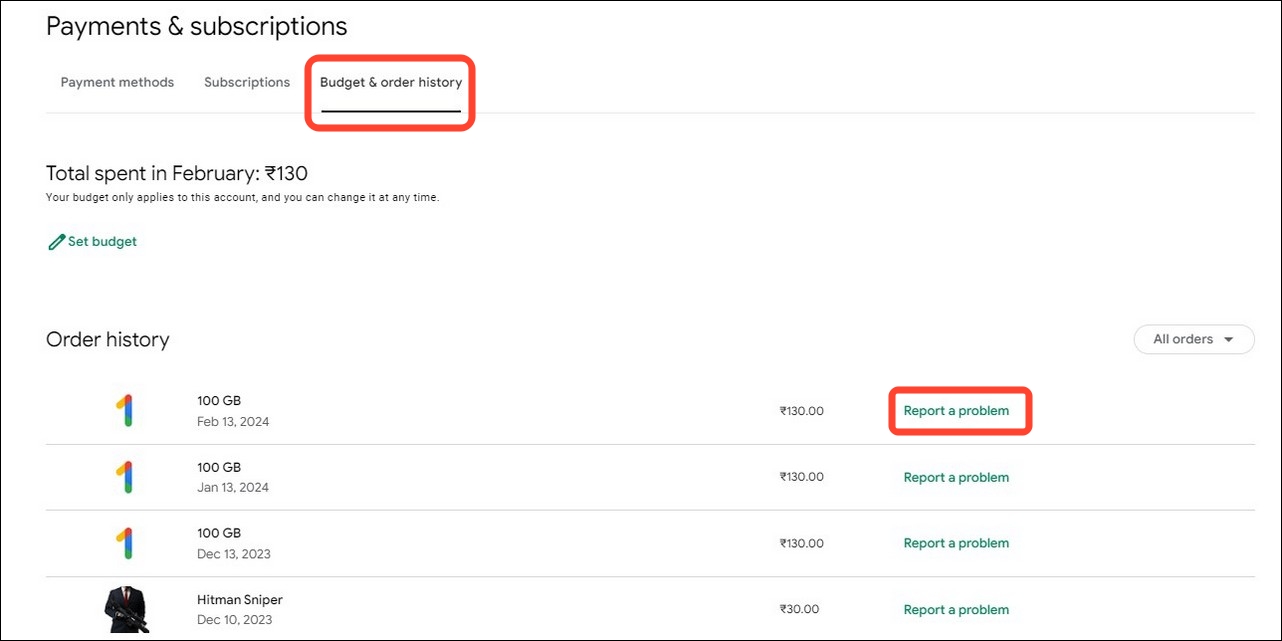Select the 100 GB order from Feb 13, 2024
Screen dimensions: 1282x641
pos(400,410)
